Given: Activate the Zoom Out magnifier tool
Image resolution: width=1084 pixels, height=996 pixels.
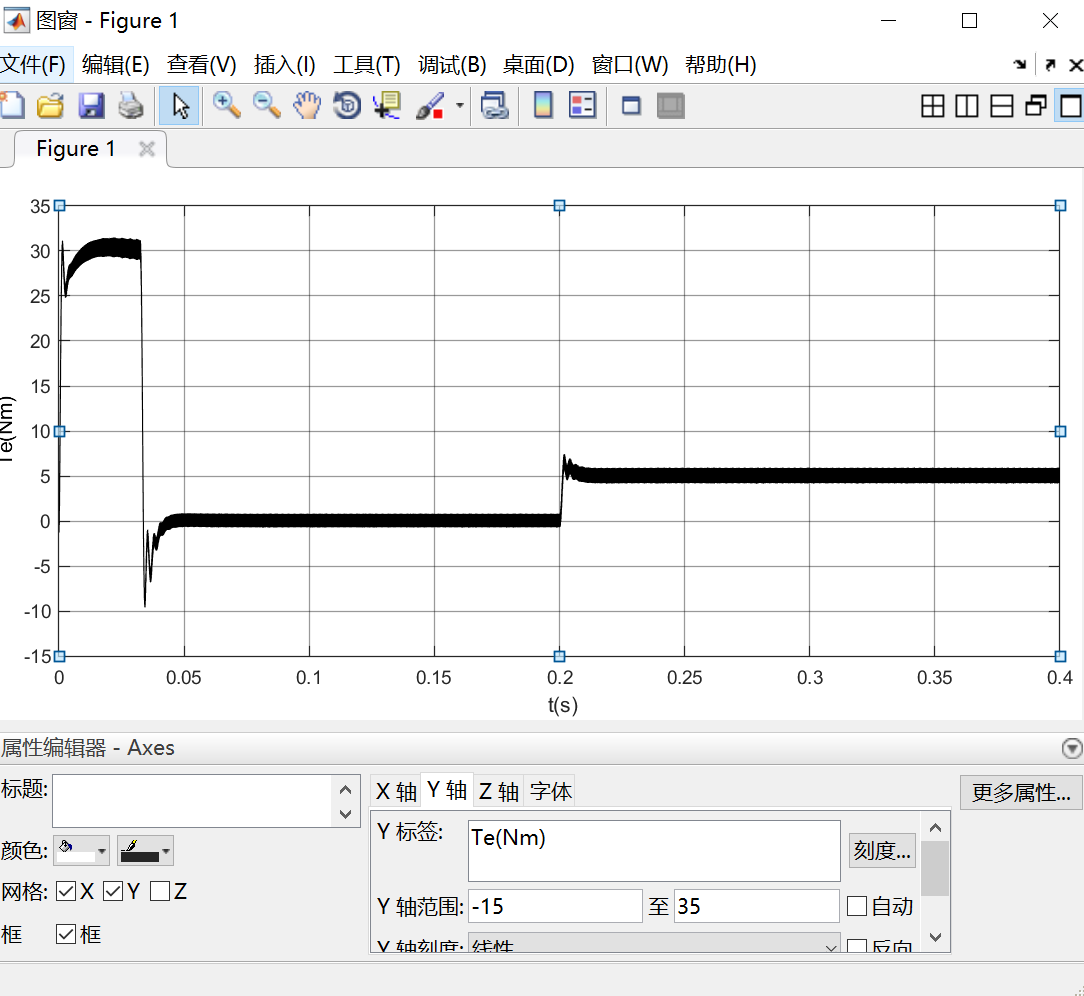Looking at the screenshot, I should 266,106.
